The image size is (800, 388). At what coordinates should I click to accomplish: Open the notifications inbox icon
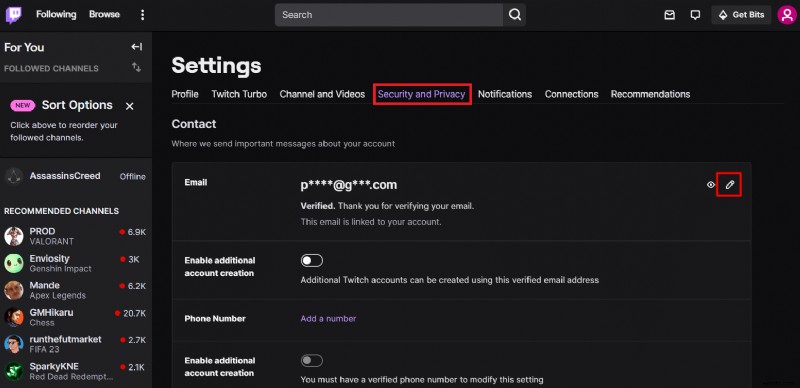(x=669, y=15)
